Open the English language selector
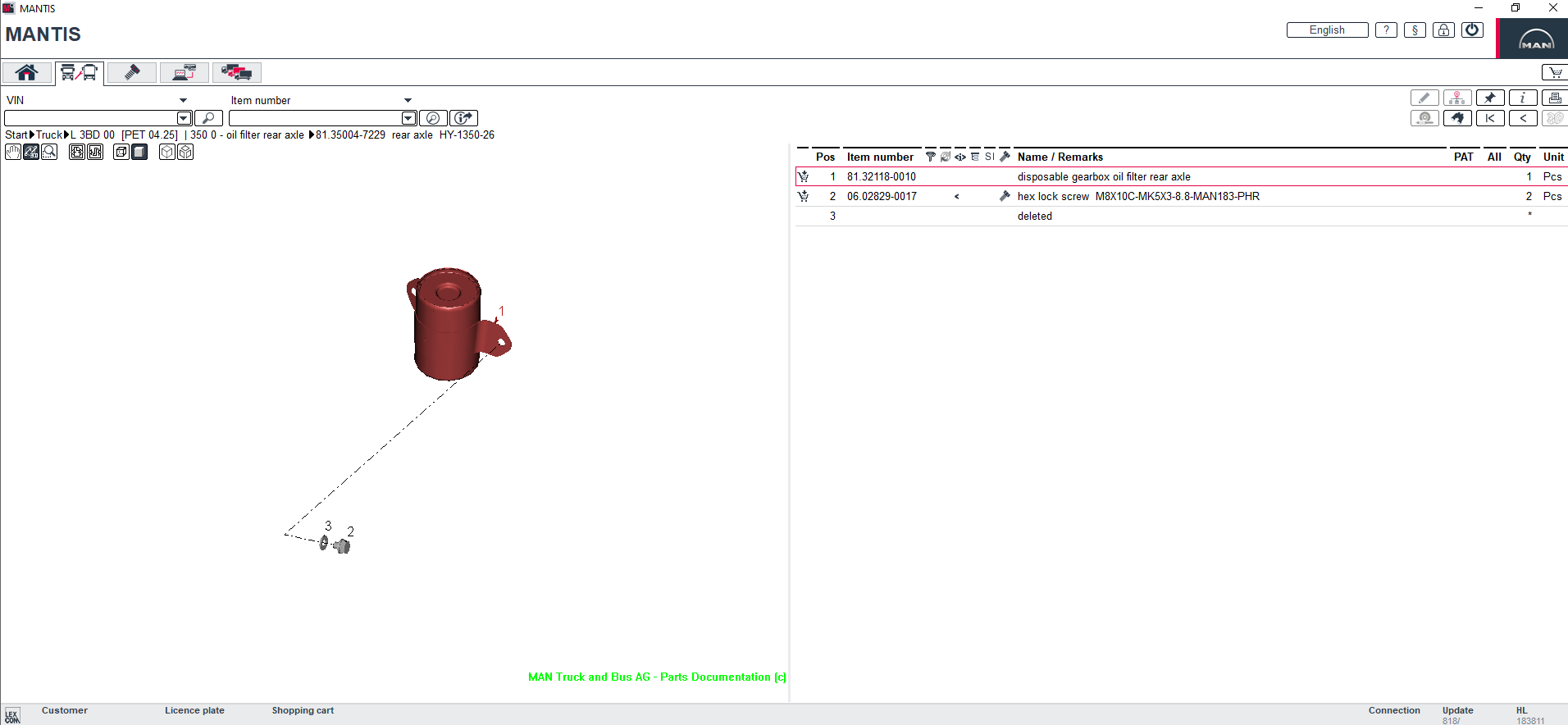1568x725 pixels. tap(1327, 30)
